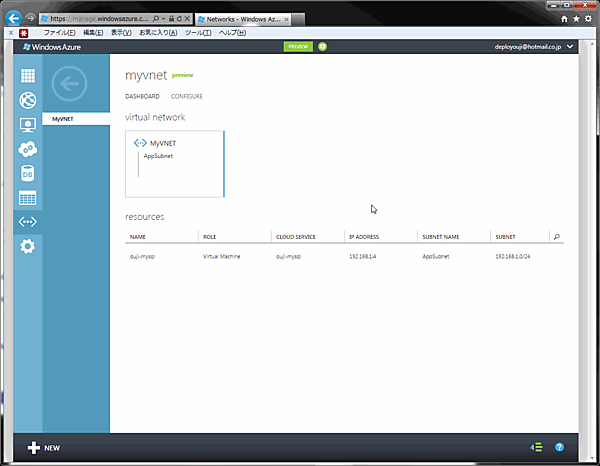The image size is (600, 466).
Task: Show the notifications list icon with 4
Action: 536,447
